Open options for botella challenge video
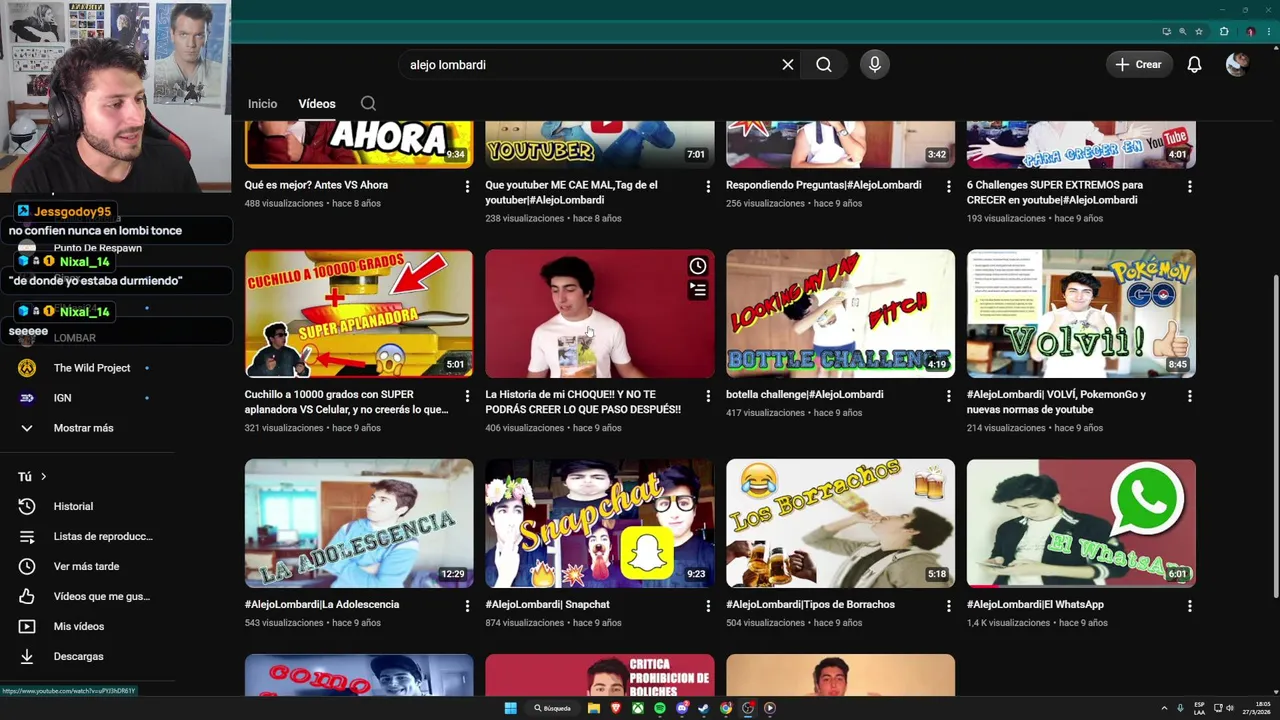Image resolution: width=1280 pixels, height=720 pixels. click(x=949, y=396)
